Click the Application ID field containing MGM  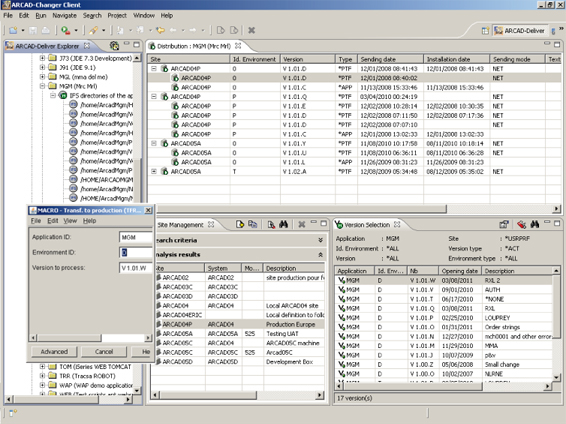(x=136, y=237)
